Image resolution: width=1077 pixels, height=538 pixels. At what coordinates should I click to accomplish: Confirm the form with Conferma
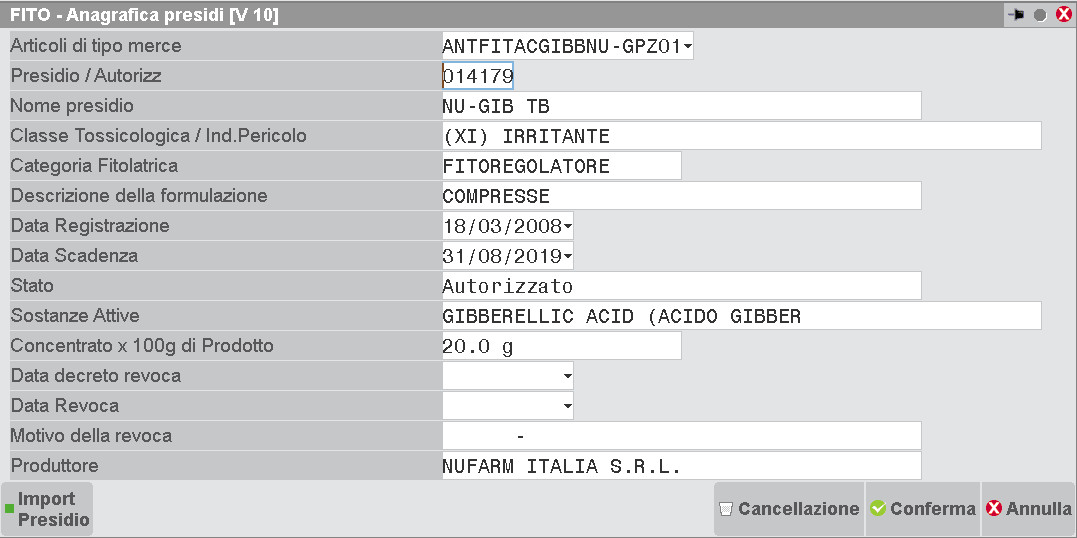click(x=922, y=509)
